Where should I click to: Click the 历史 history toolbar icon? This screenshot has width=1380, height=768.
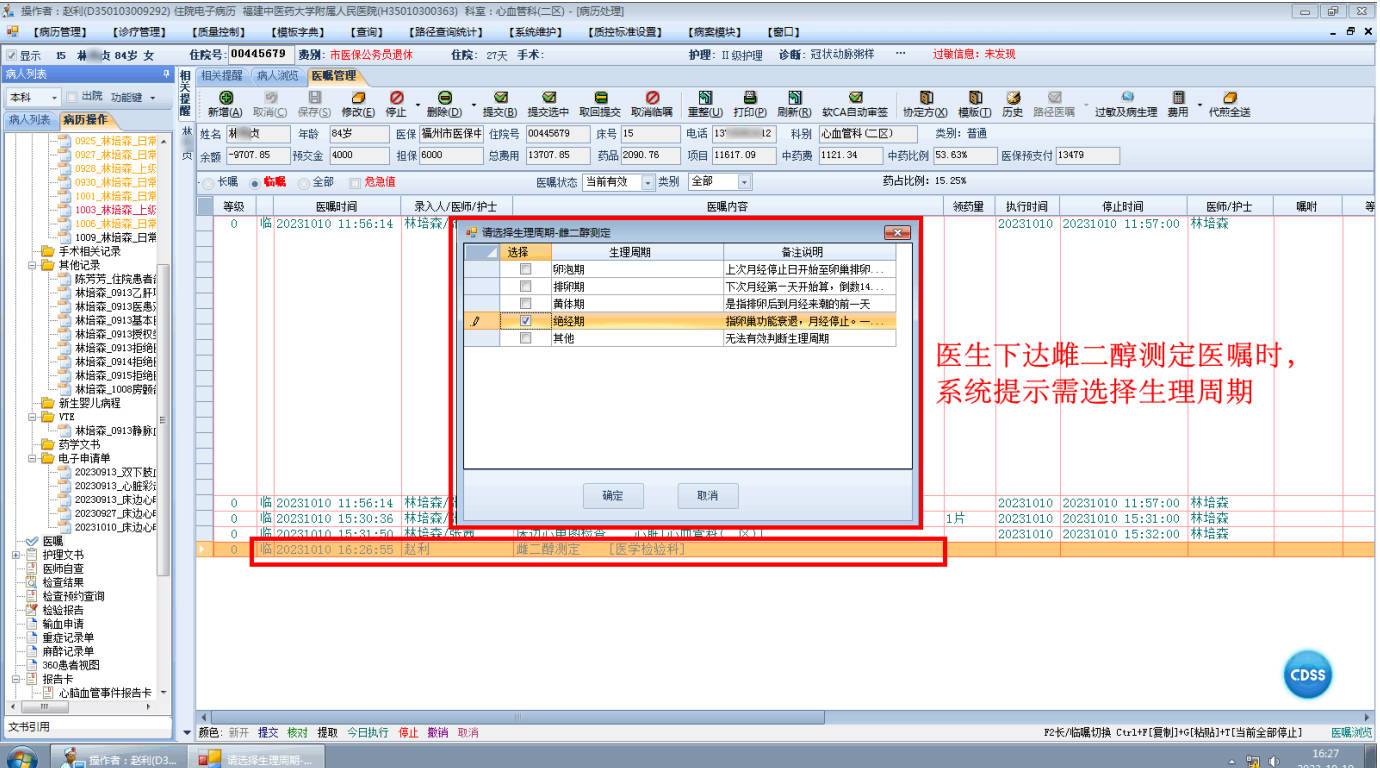[x=1012, y=98]
